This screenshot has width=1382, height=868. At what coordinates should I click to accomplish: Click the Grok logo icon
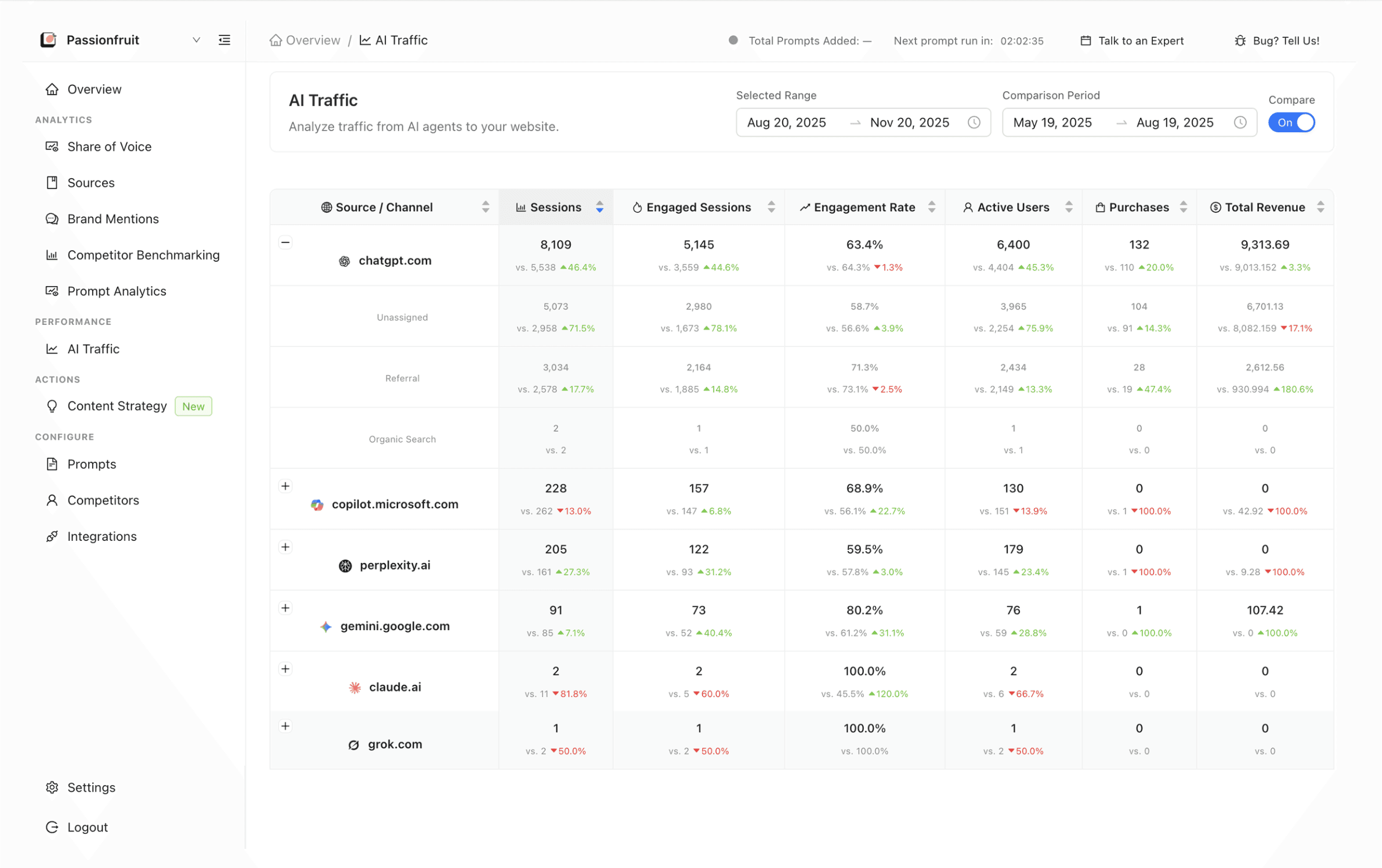tap(354, 745)
